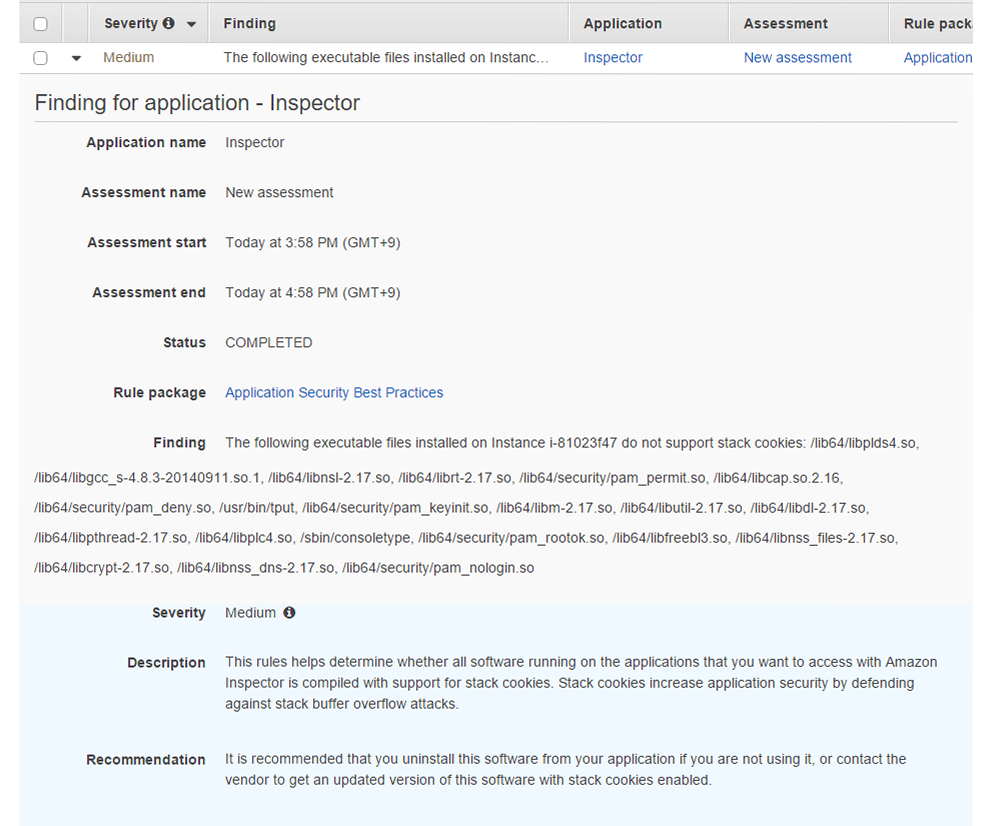Click the Severity column header label
1005x826 pixels.
click(x=131, y=23)
